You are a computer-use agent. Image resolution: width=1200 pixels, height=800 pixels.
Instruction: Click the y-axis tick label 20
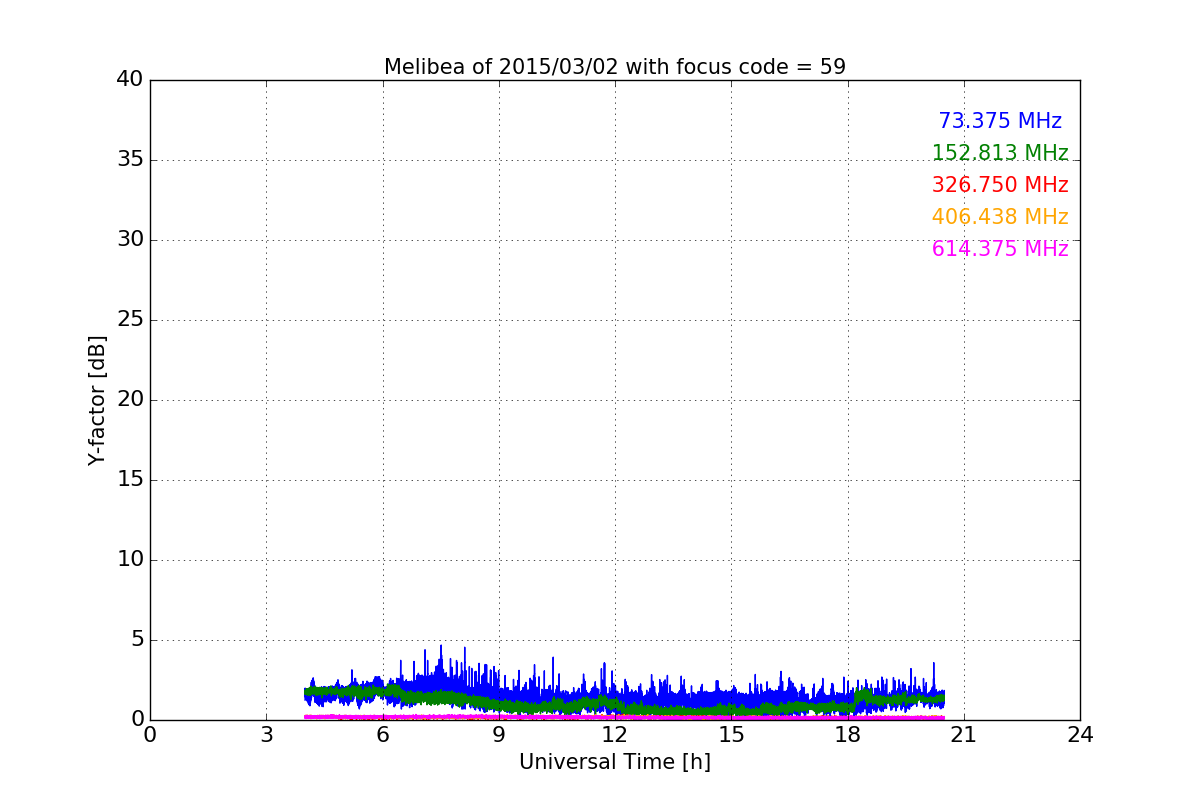click(129, 399)
